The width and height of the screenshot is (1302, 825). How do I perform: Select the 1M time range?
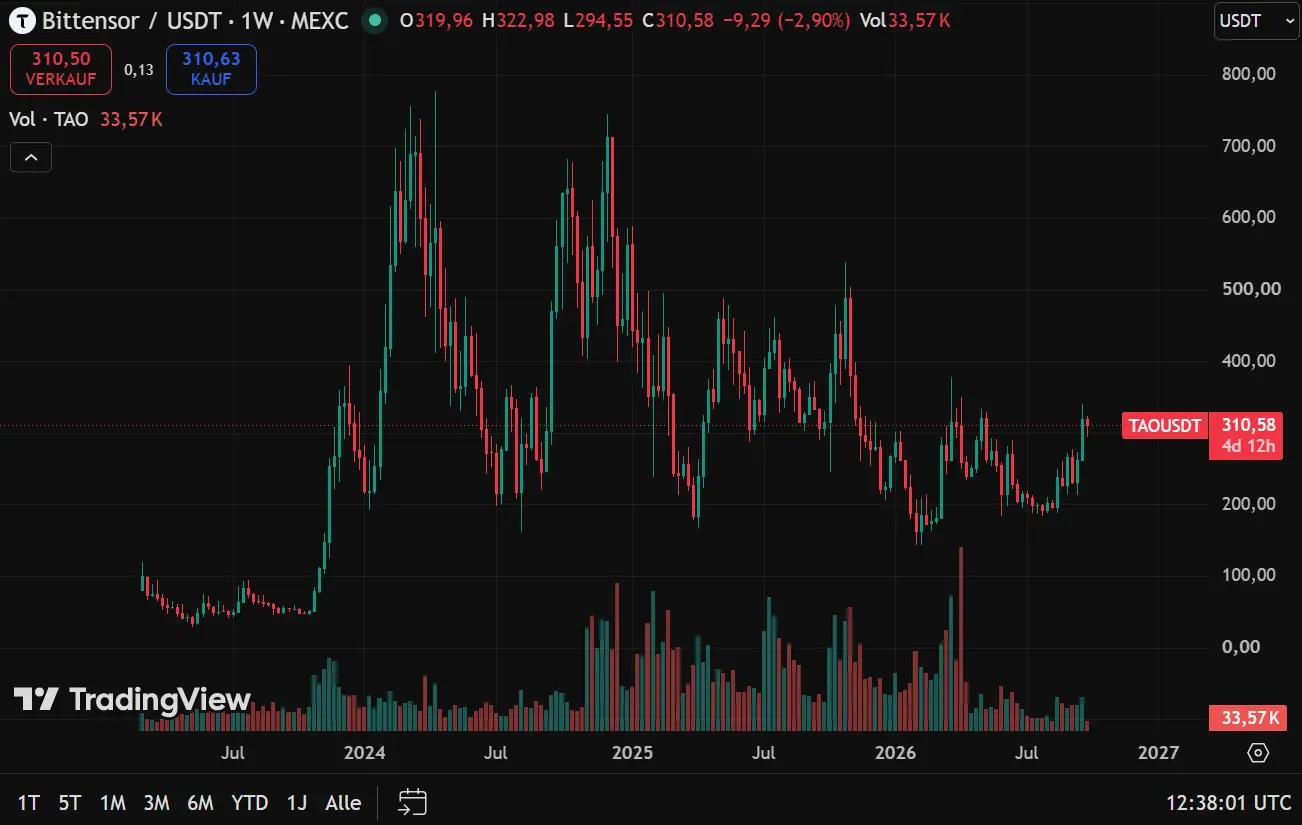pyautogui.click(x=112, y=803)
